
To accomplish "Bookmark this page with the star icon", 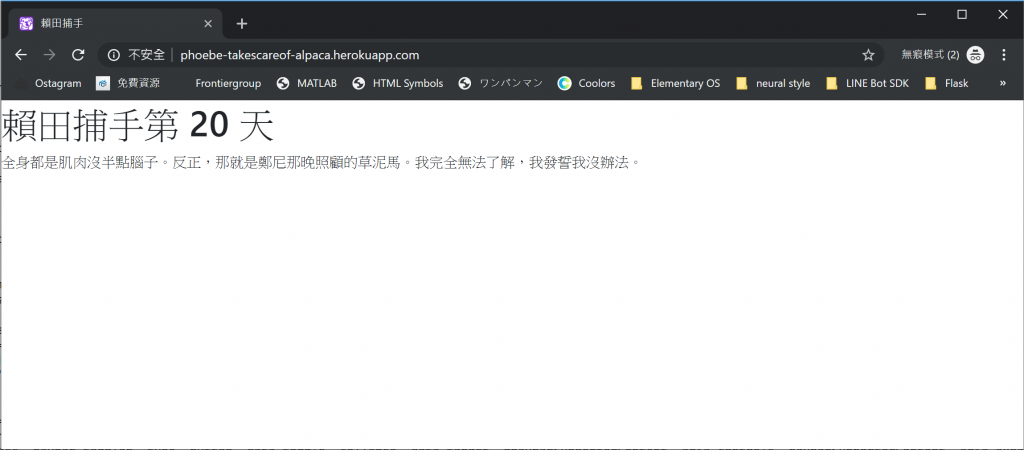I will [868, 55].
